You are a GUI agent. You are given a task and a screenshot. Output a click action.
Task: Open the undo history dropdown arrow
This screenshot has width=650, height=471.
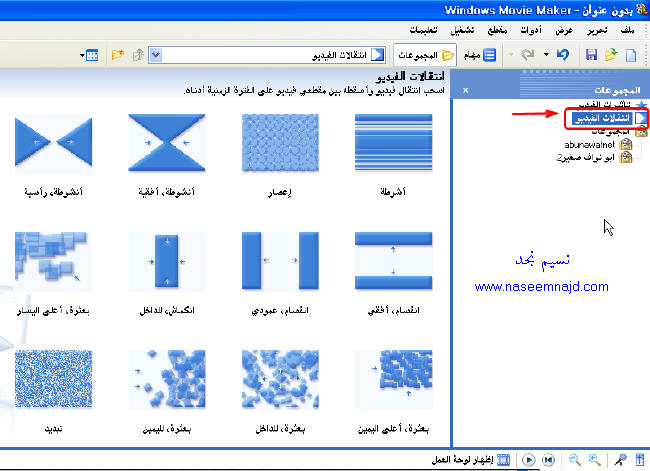(546, 54)
